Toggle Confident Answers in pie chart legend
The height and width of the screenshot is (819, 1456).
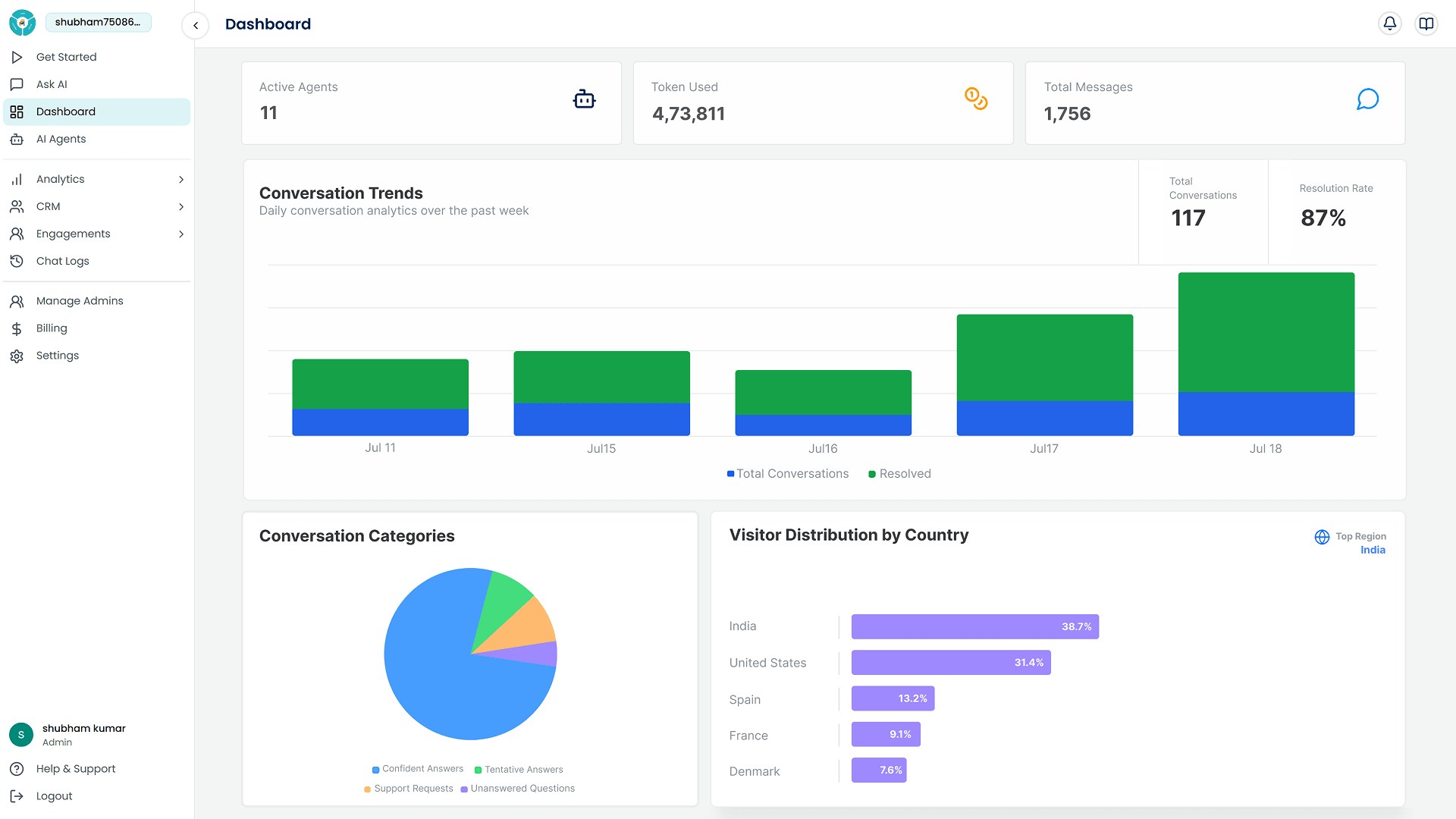point(417,769)
